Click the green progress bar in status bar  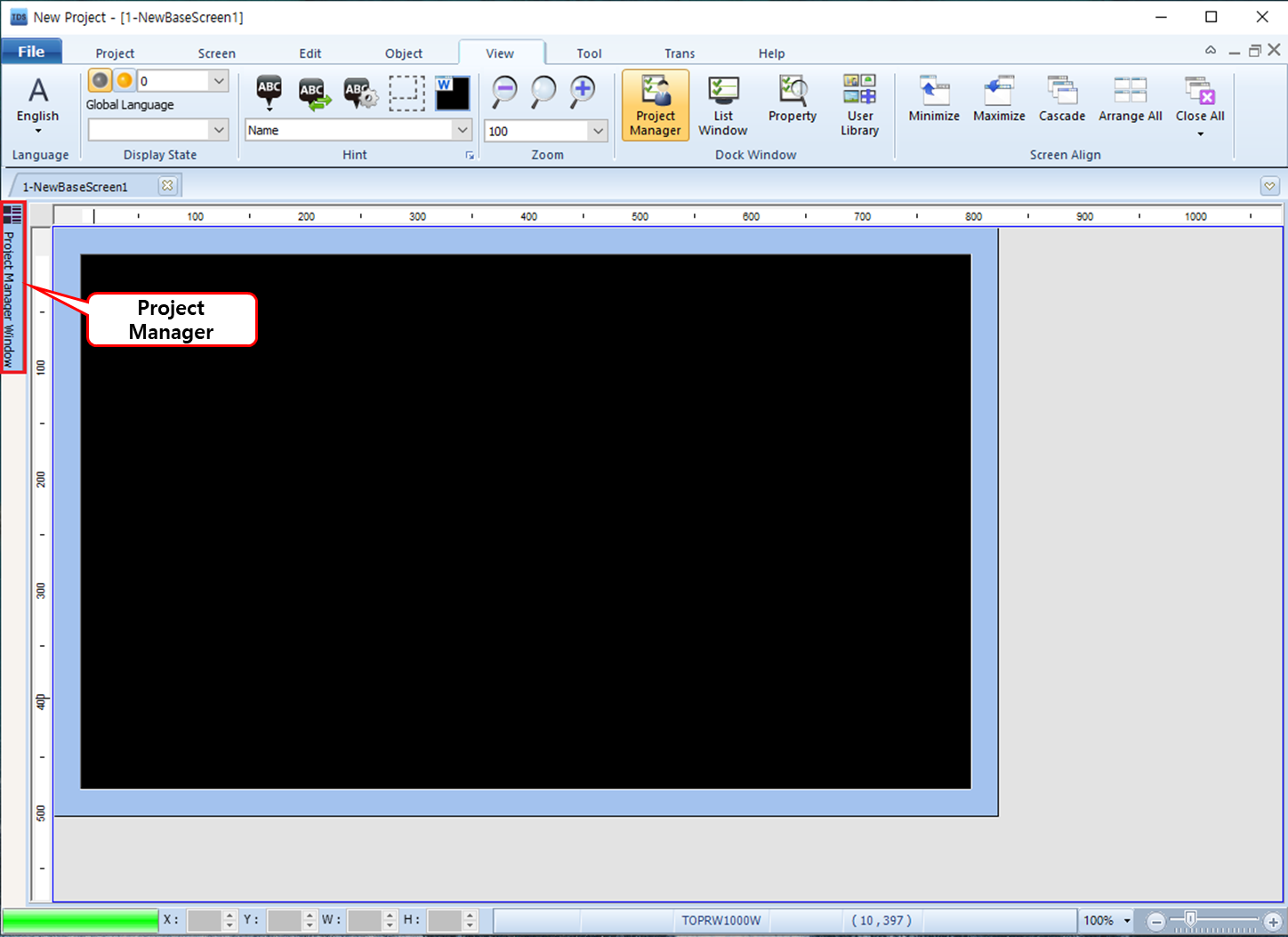[80, 920]
